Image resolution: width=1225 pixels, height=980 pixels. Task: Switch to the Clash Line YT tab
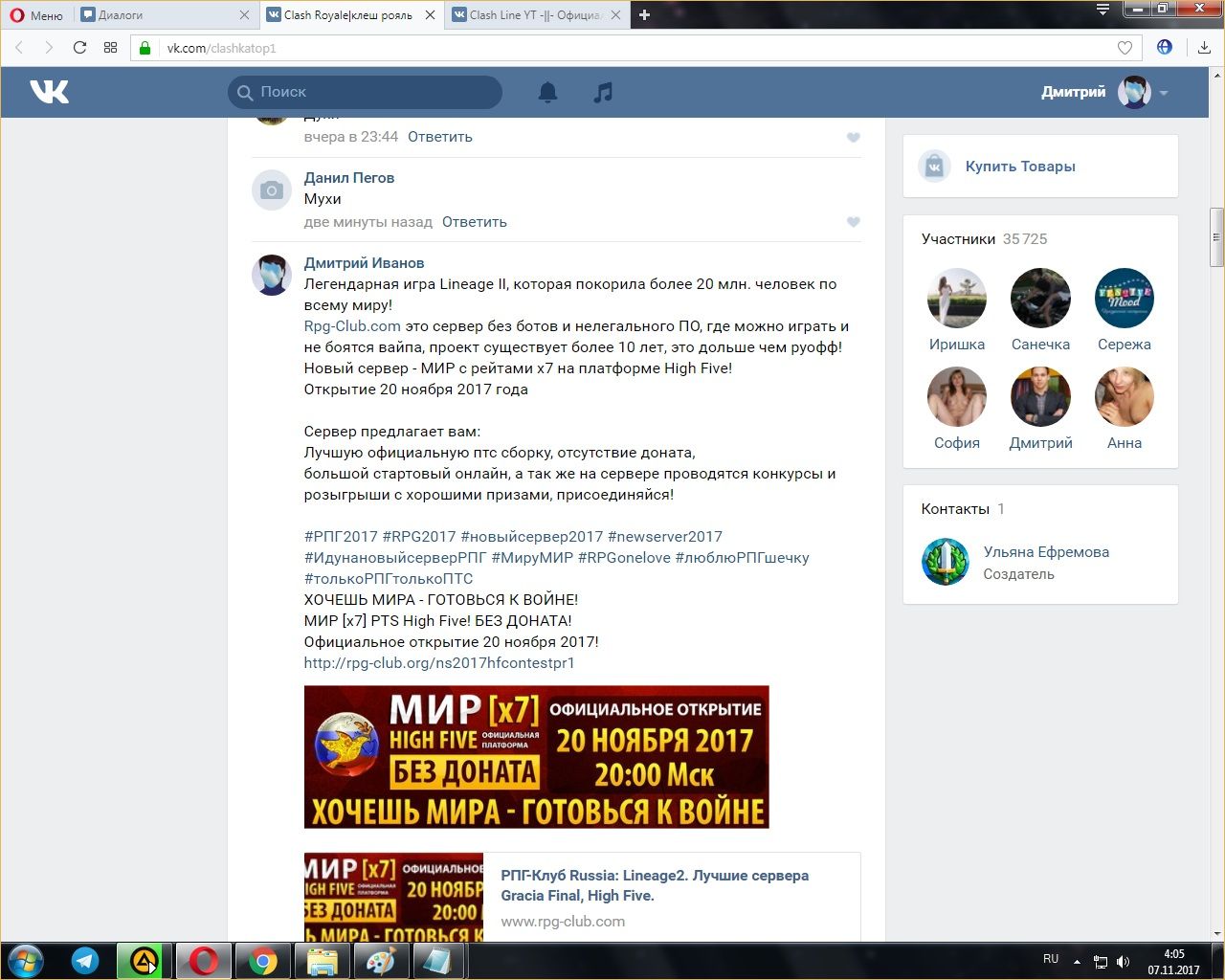pyautogui.click(x=537, y=15)
